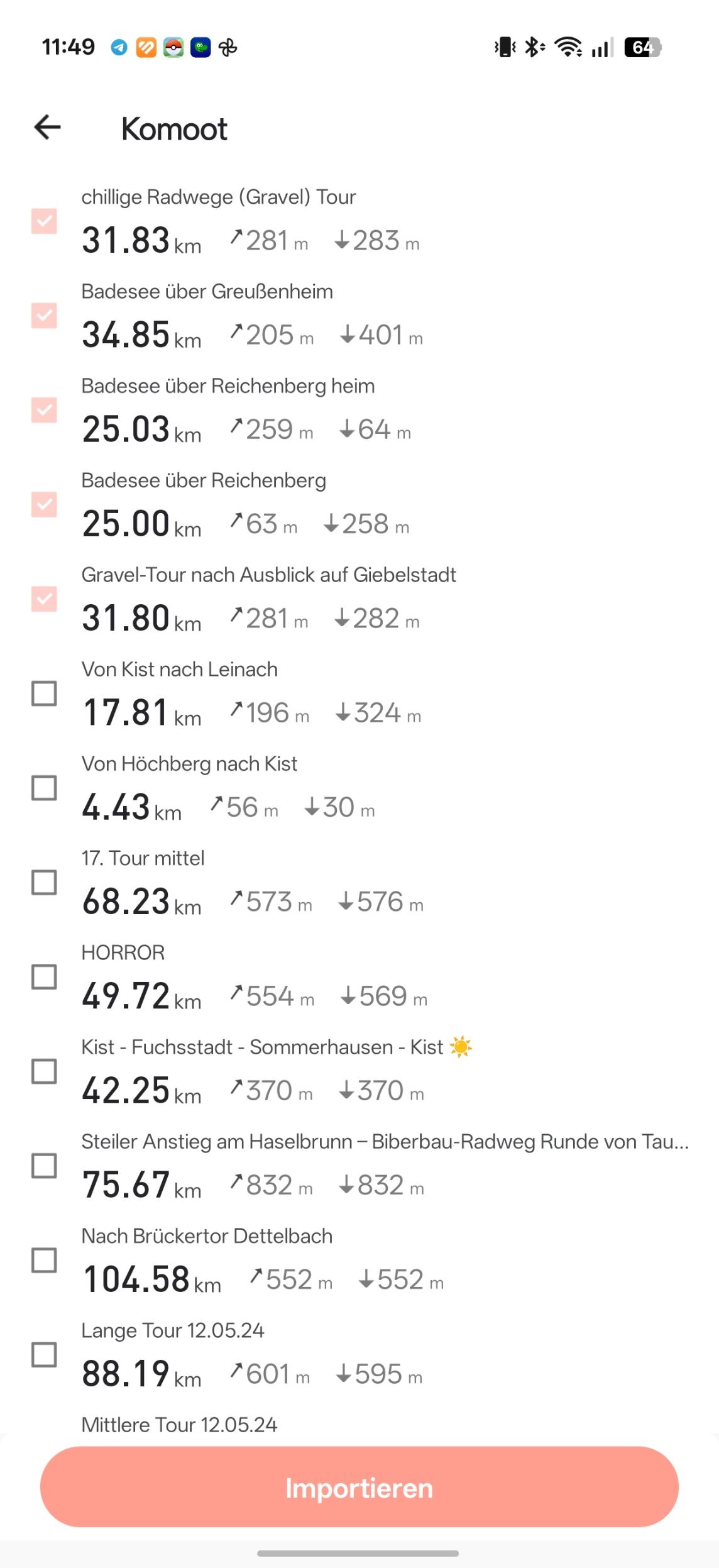Uncheck Gravel-Tour nach Ausblick auf Giebelstadt
Viewport: 719px width, 1568px height.
(x=44, y=599)
